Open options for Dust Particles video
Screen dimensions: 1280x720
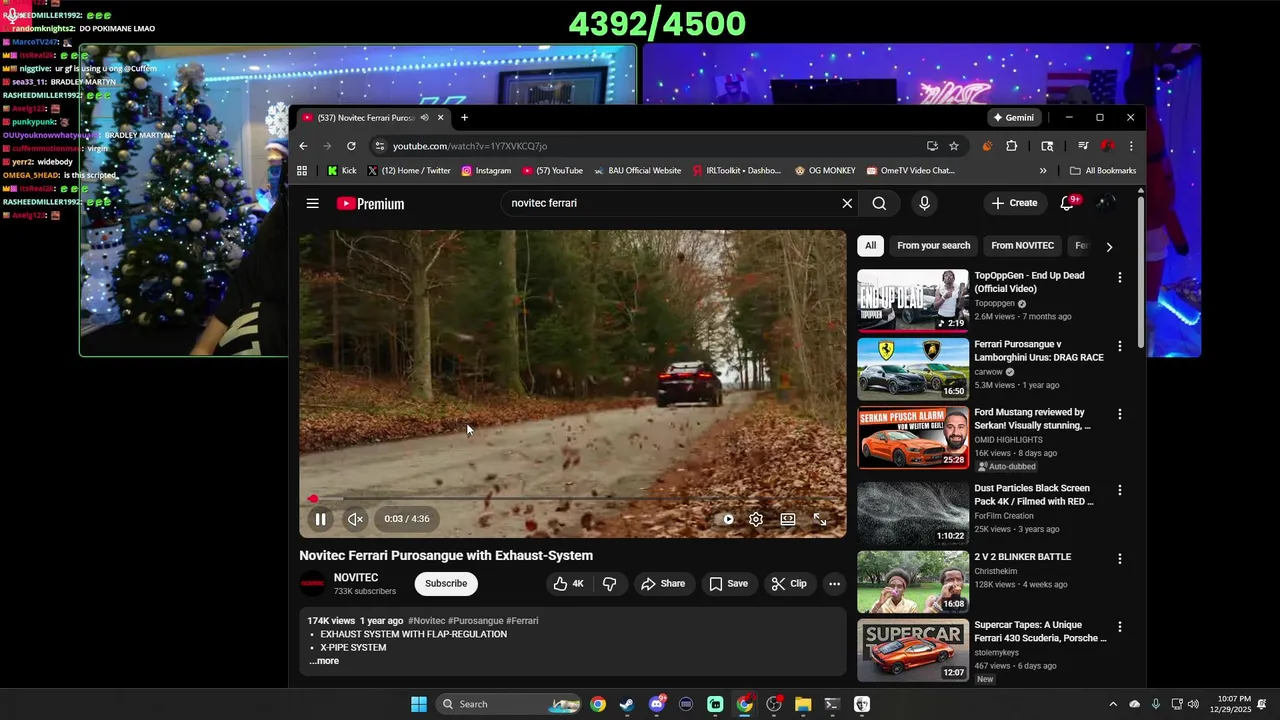1119,490
